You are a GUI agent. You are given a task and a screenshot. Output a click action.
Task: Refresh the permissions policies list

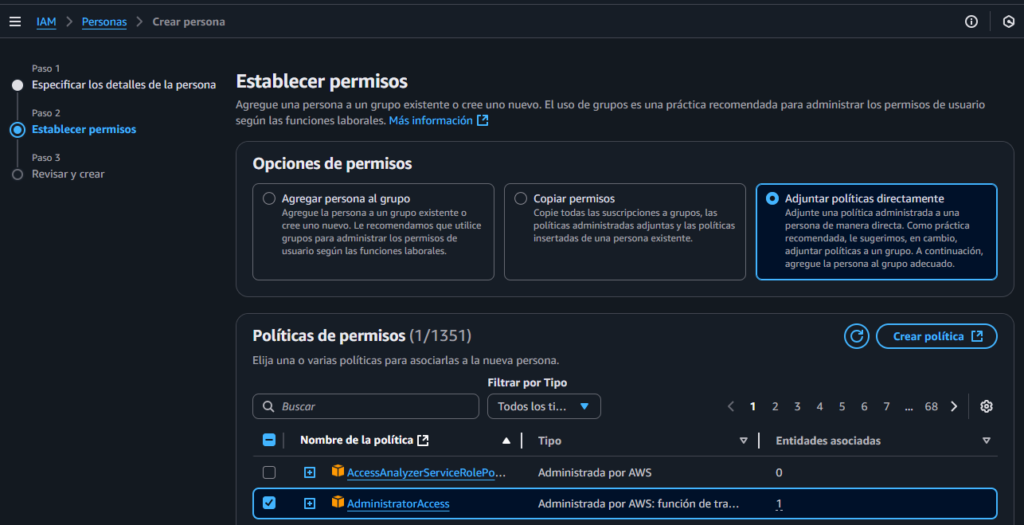(x=856, y=336)
